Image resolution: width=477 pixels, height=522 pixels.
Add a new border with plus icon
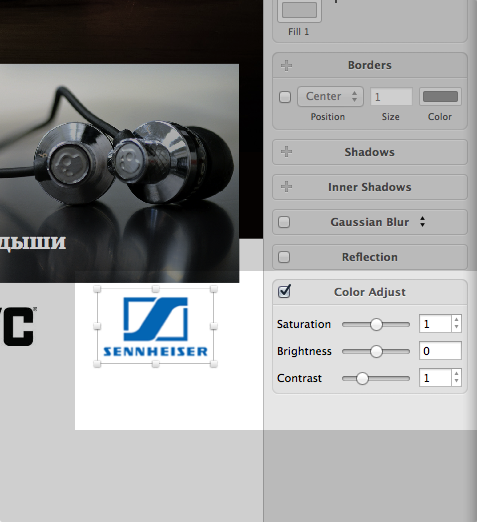(286, 65)
